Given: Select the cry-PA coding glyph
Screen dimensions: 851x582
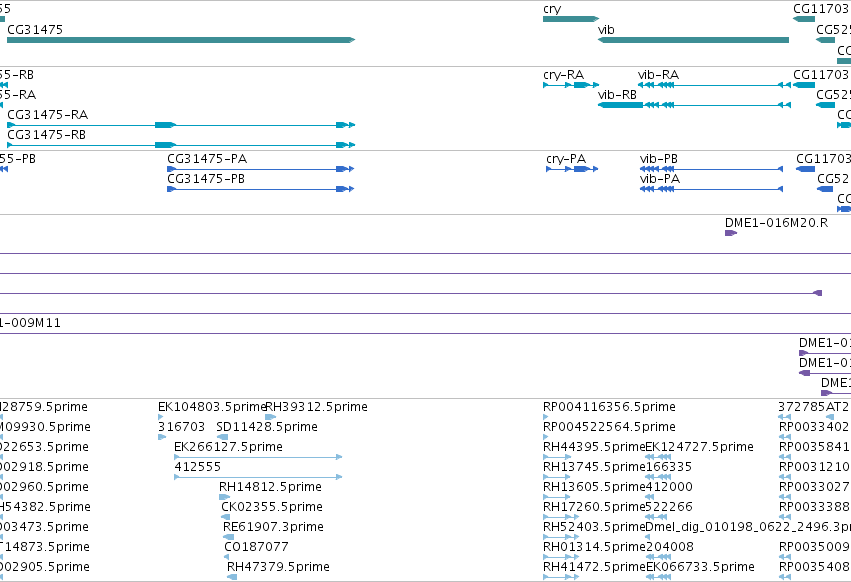Looking at the screenshot, I should tap(571, 169).
